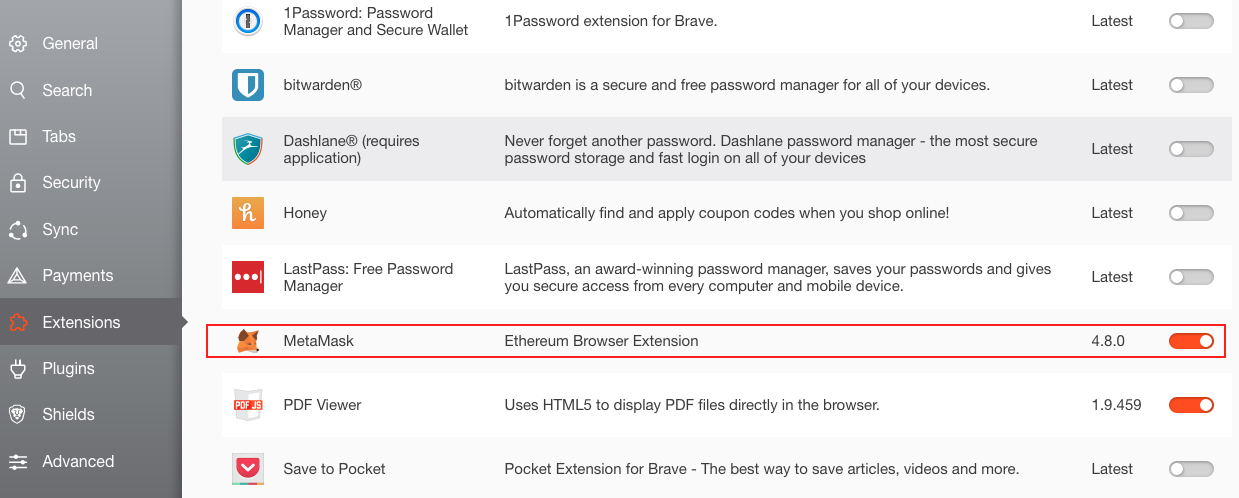Enable the Honey extension switch
The height and width of the screenshot is (498, 1239).
(x=1191, y=213)
